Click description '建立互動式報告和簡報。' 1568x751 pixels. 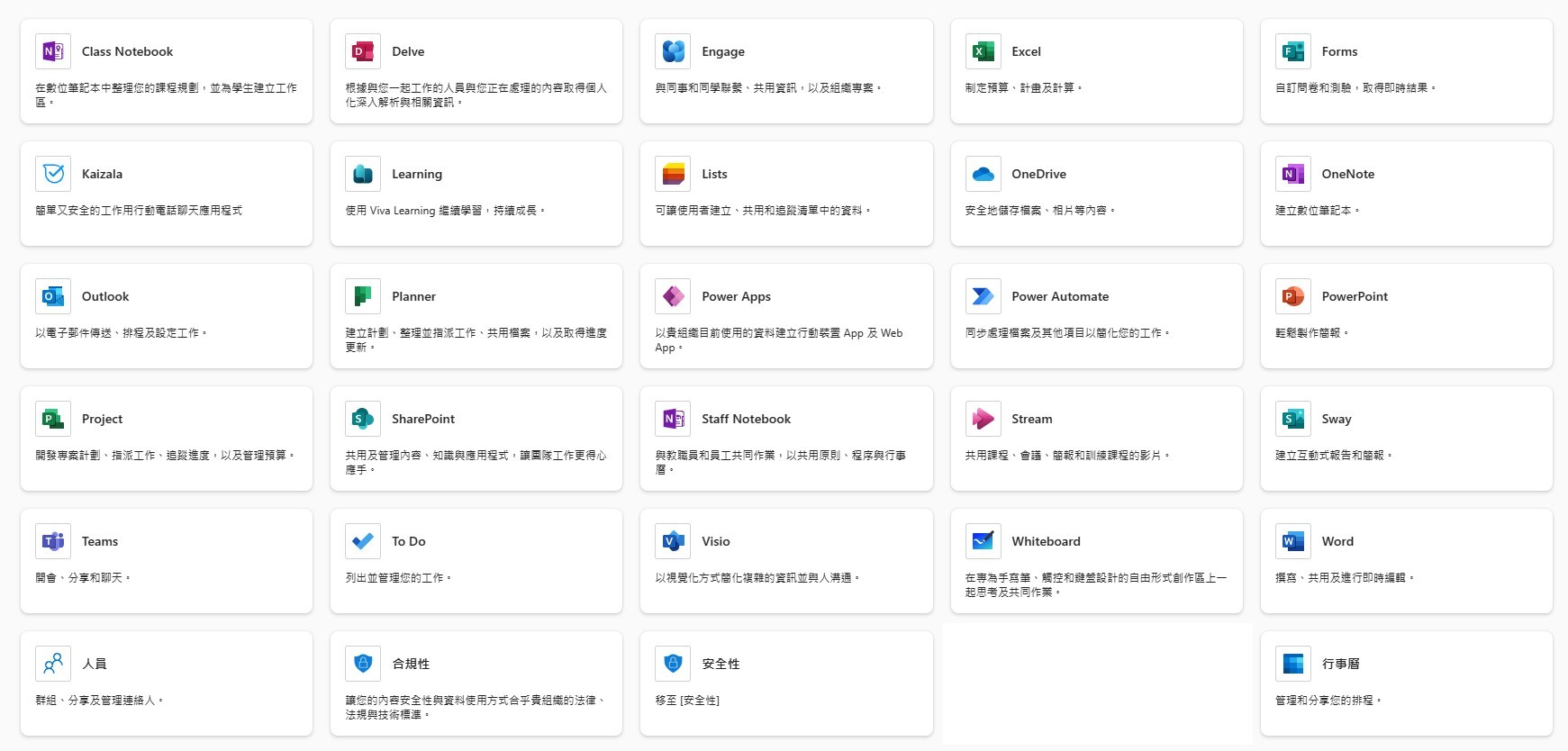(1334, 456)
